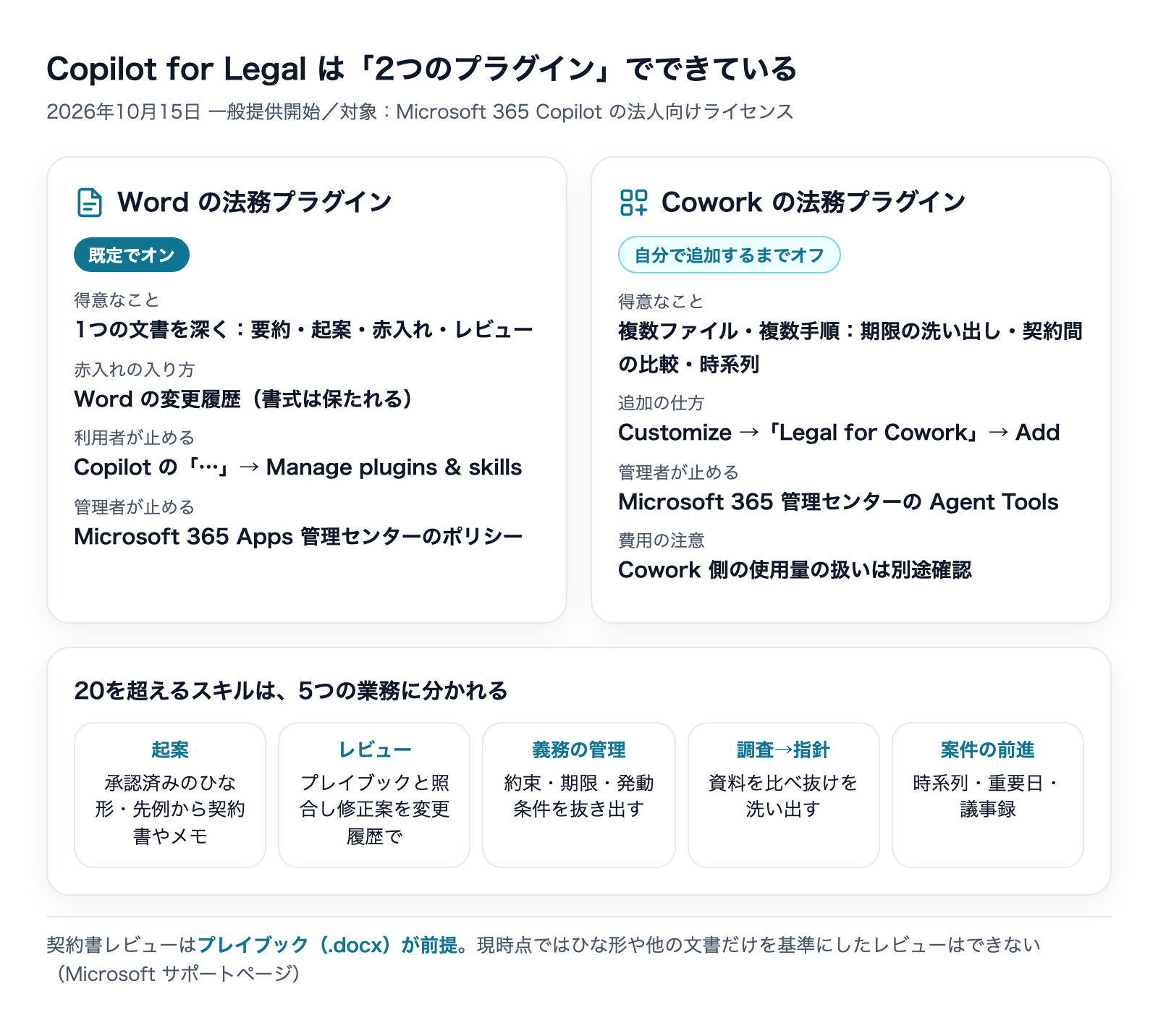Click the heading 20を超えるスキルは、5つの業務に分かれる
1158x1036 pixels.
point(291,691)
